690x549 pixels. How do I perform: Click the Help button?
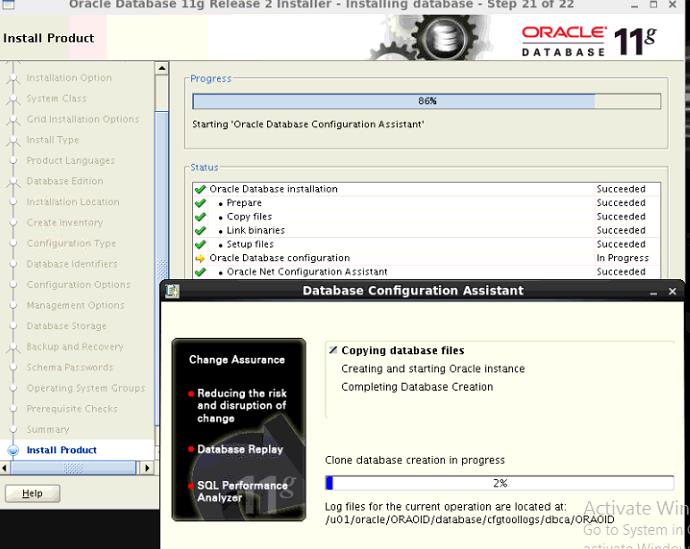point(33,493)
